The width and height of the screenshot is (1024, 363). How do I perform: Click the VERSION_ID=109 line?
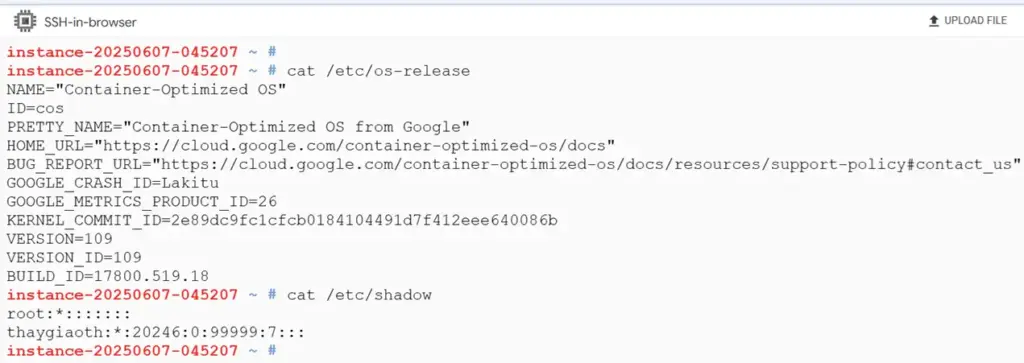(74, 257)
